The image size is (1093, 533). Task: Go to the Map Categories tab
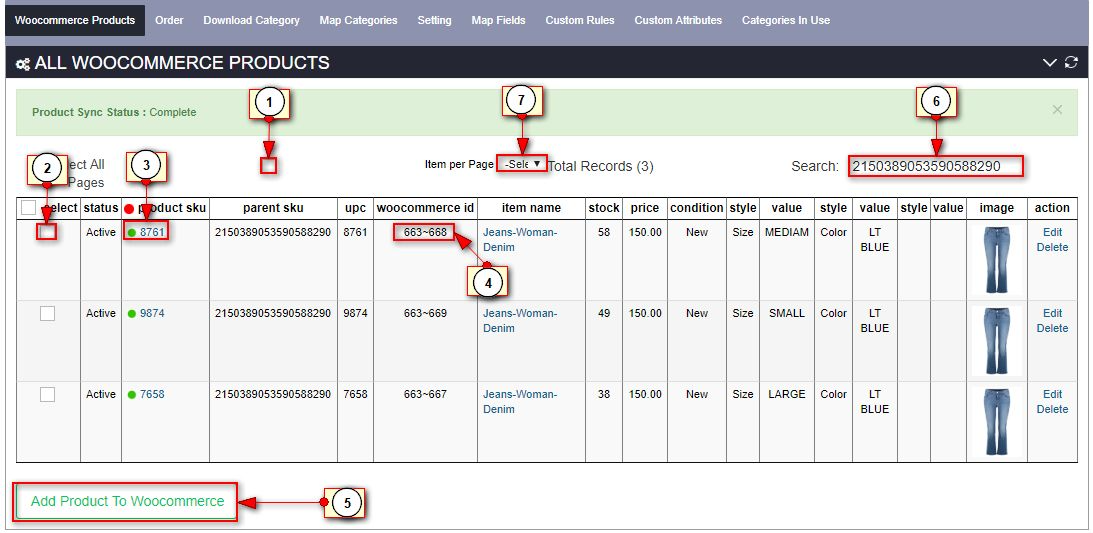(358, 20)
